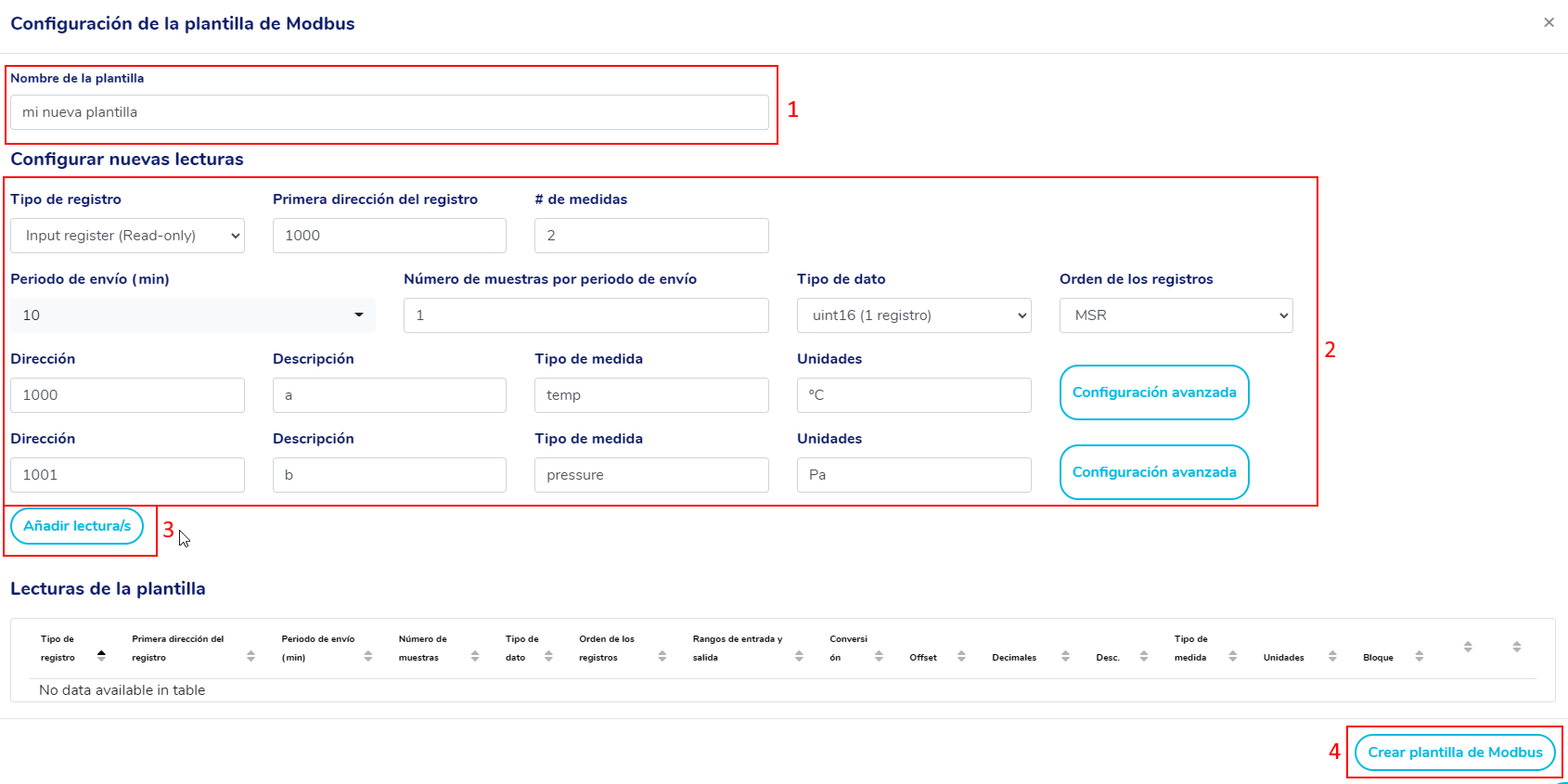Sort table by Periodo de envío column

point(318,648)
